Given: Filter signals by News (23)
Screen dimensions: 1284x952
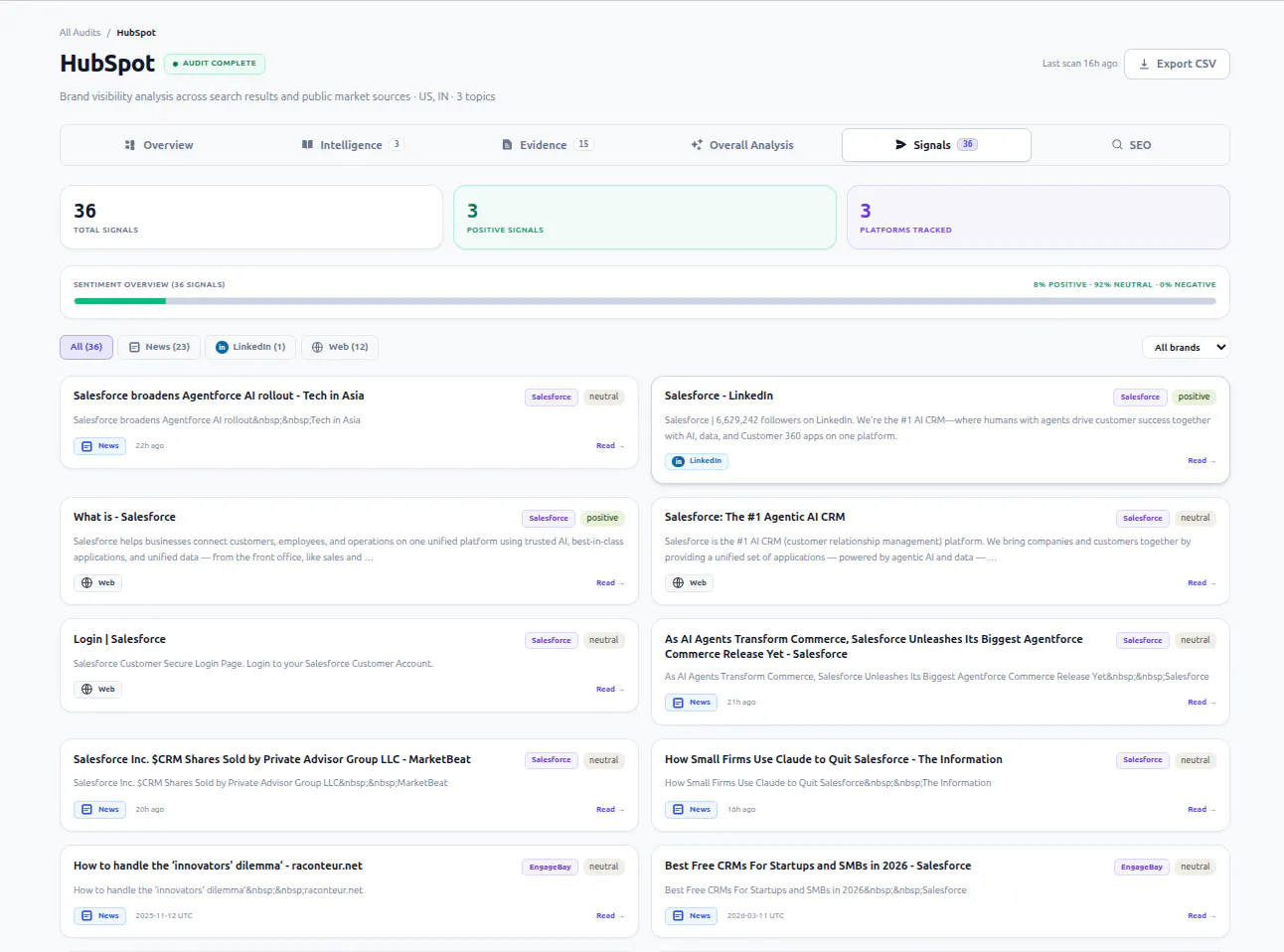Looking at the screenshot, I should pyautogui.click(x=159, y=347).
